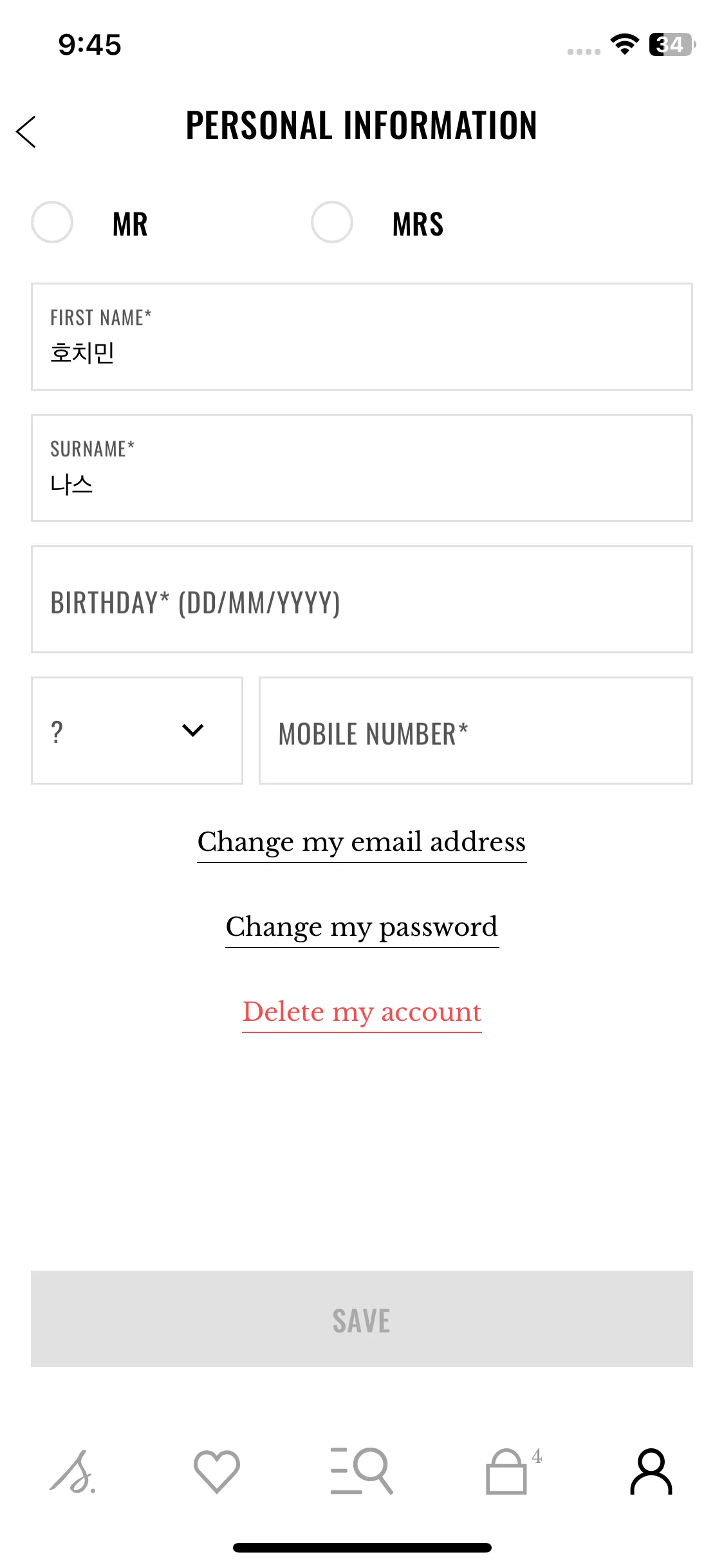Expand the country code dropdown
Viewport: 724px width, 1568px height.
coord(137,731)
